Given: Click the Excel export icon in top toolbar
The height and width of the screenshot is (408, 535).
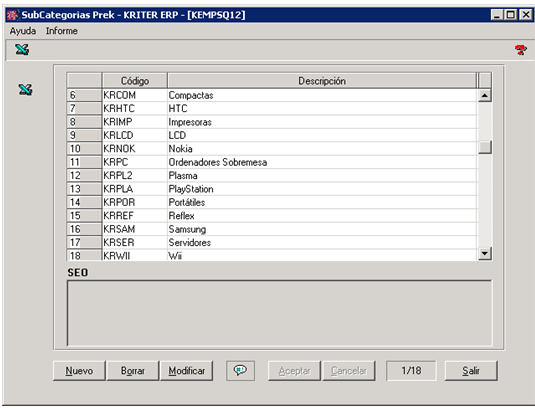Looking at the screenshot, I should click(x=22, y=50).
